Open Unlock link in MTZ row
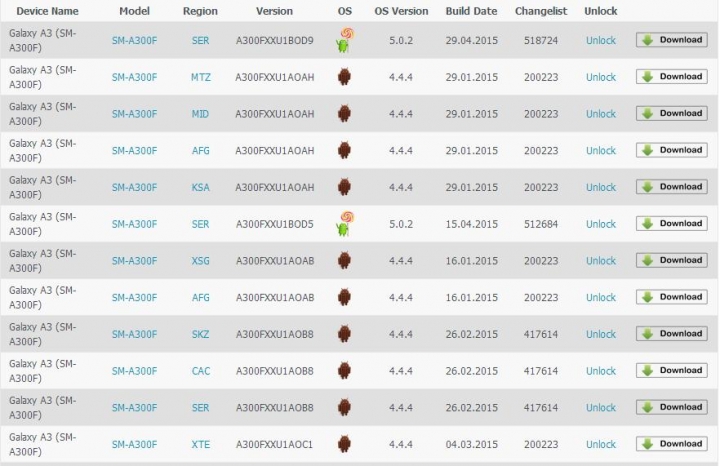Screen dimensions: 720x466 (x=601, y=77)
